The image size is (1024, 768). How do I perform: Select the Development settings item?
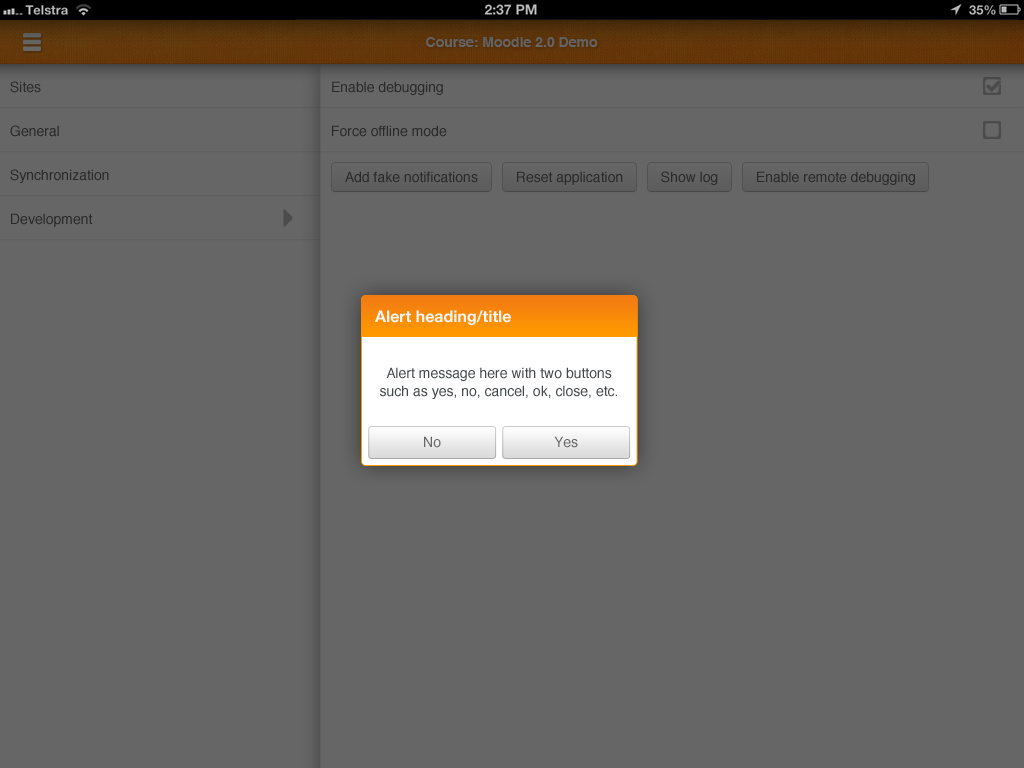(160, 218)
